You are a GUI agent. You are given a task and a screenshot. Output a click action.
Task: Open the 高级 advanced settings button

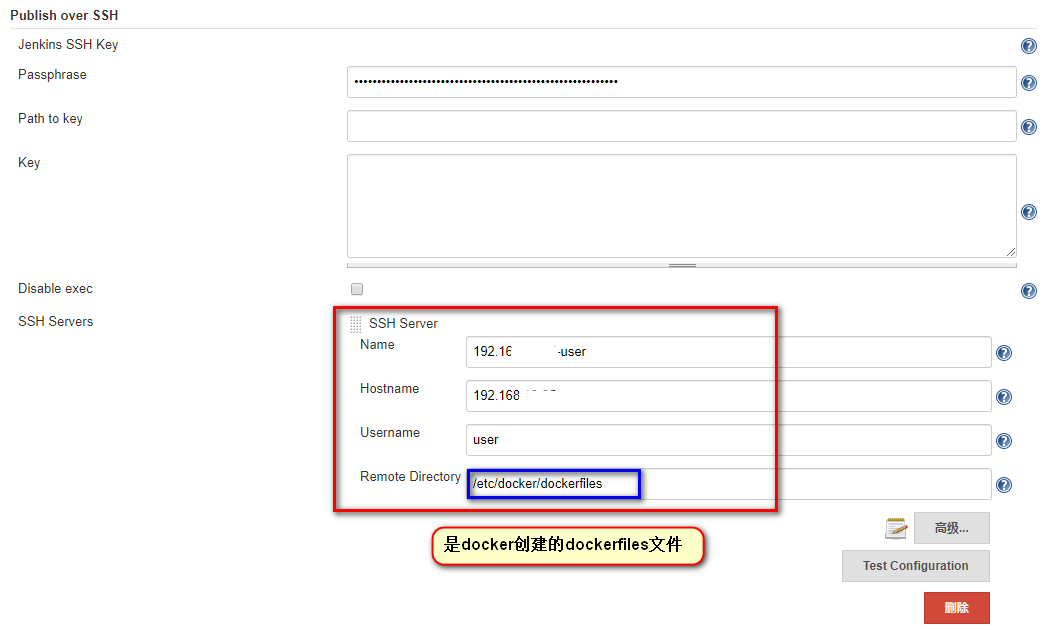951,528
